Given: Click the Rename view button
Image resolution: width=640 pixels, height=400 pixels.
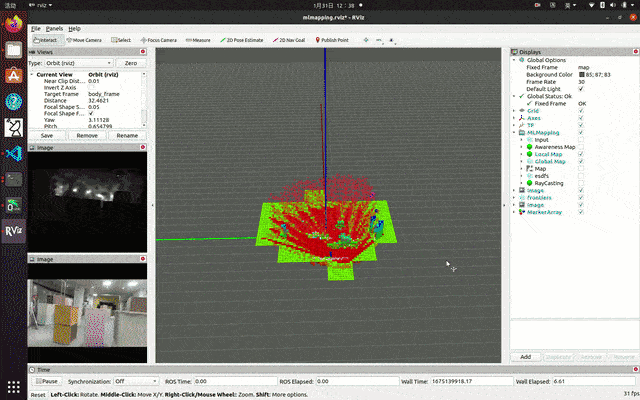Looking at the screenshot, I should [127, 136].
